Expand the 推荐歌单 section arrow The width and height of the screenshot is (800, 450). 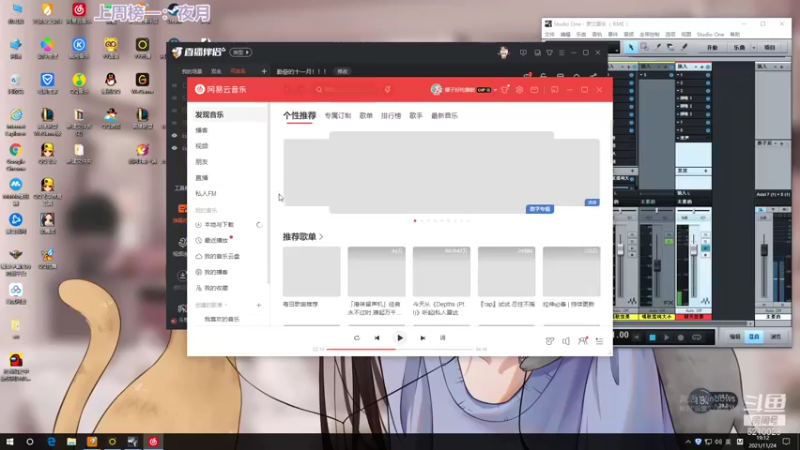pos(321,237)
